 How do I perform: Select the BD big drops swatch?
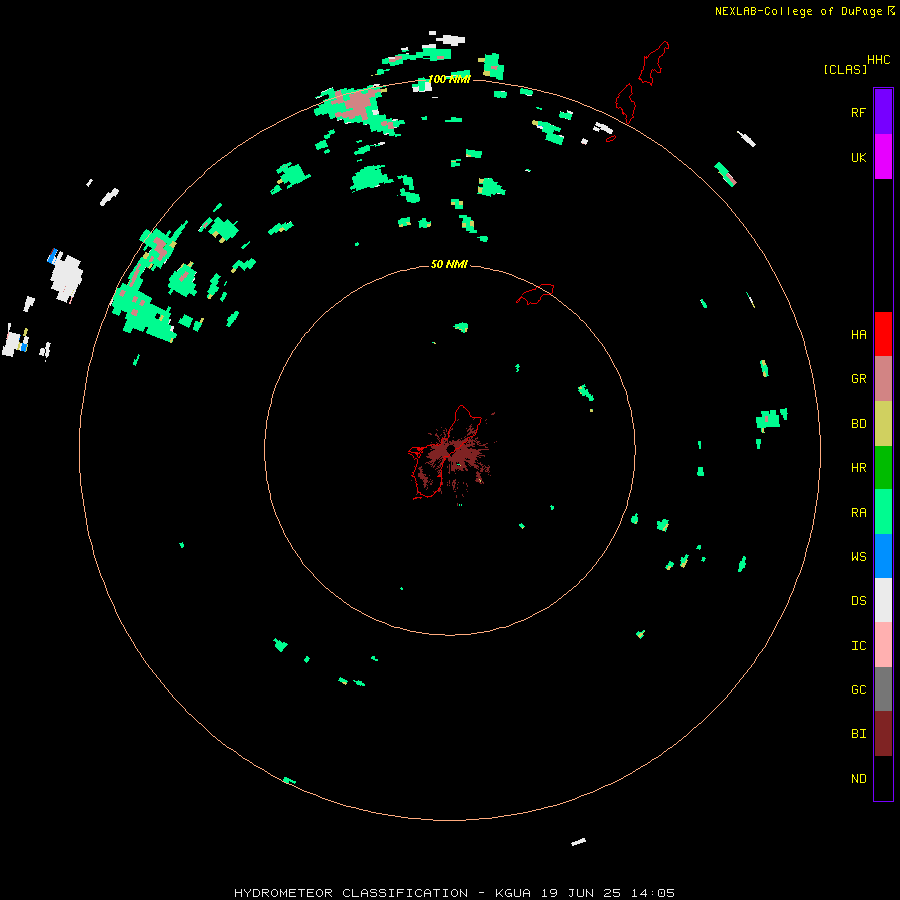tap(883, 424)
